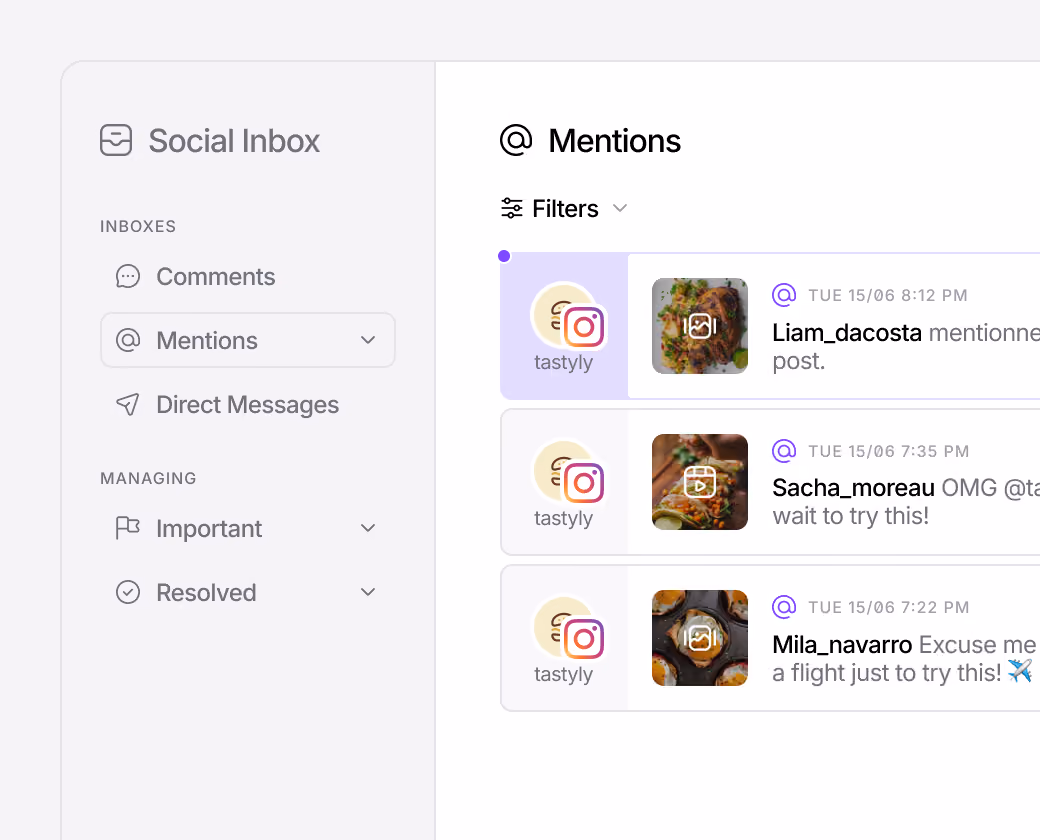Click tastyly label on Liam_dacosta card
This screenshot has height=840, width=1040.
(x=563, y=362)
